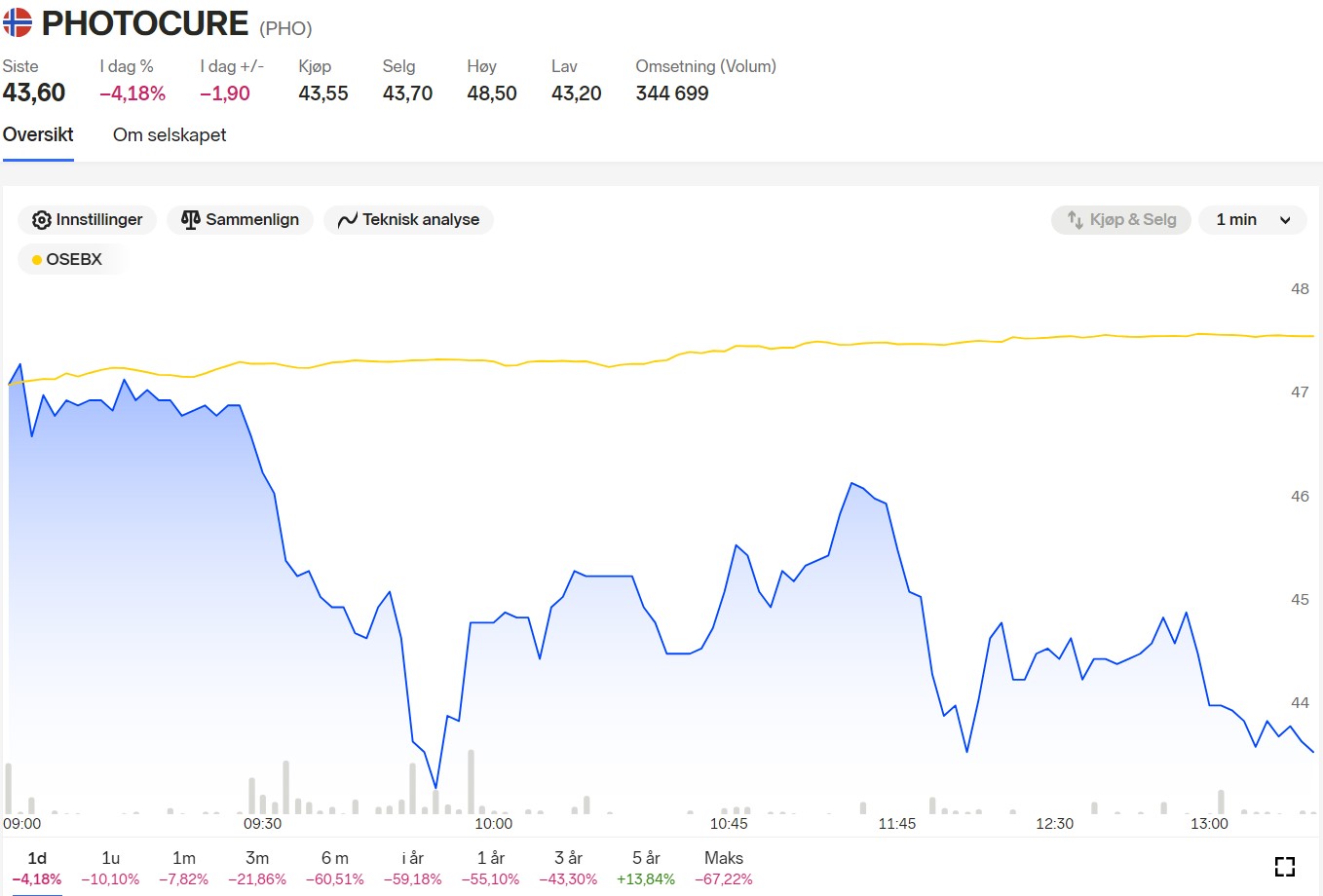The height and width of the screenshot is (896, 1323).
Task: Switch to the Oversikt tab
Action: 38,134
